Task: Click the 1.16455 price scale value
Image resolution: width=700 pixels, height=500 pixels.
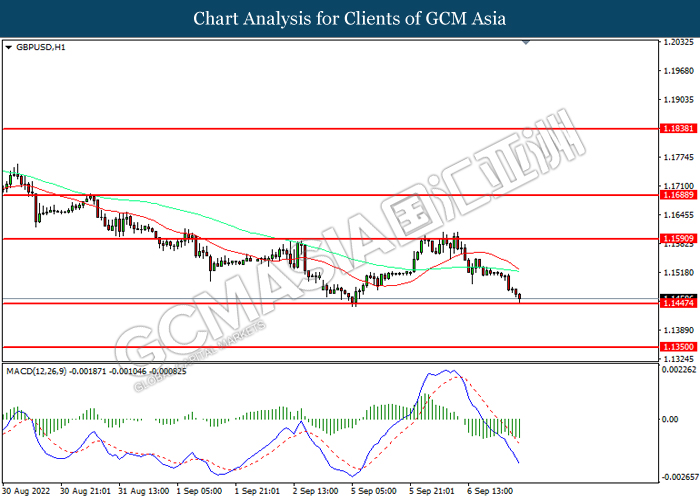Action: [679, 215]
